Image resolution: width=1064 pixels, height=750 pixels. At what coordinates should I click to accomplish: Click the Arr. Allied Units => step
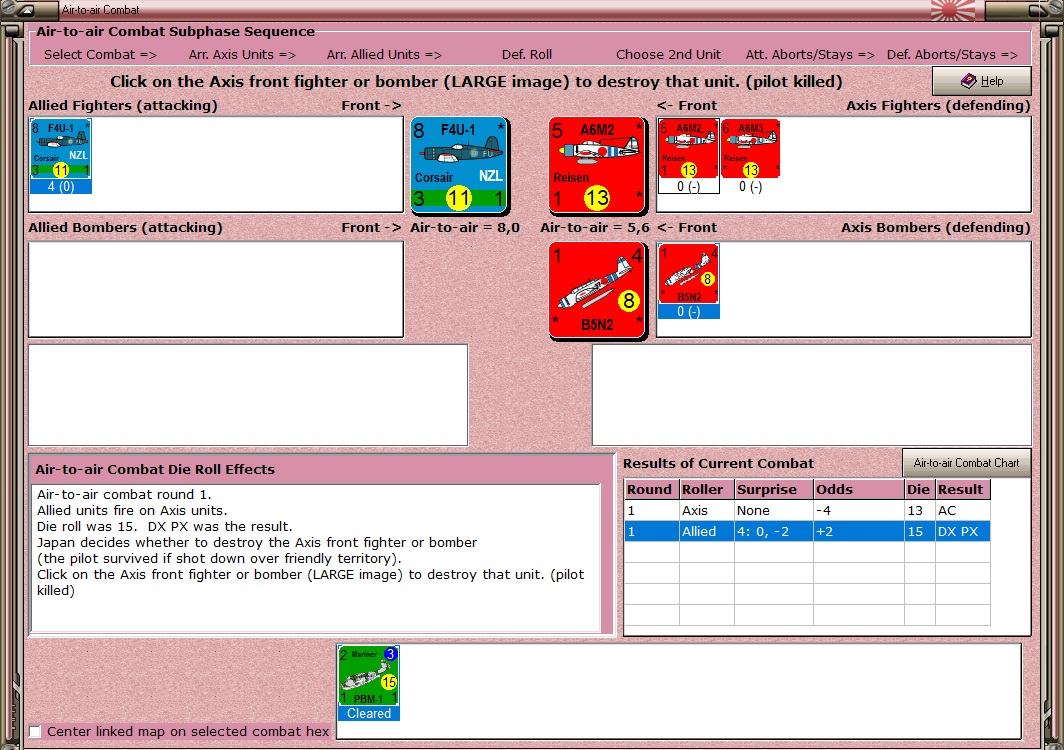click(384, 54)
